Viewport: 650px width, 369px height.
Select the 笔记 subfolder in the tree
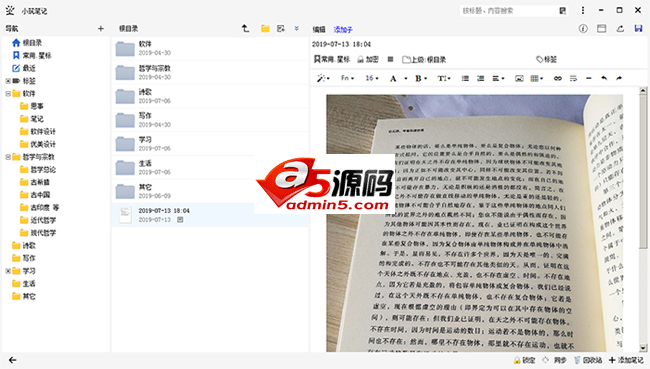point(32,119)
